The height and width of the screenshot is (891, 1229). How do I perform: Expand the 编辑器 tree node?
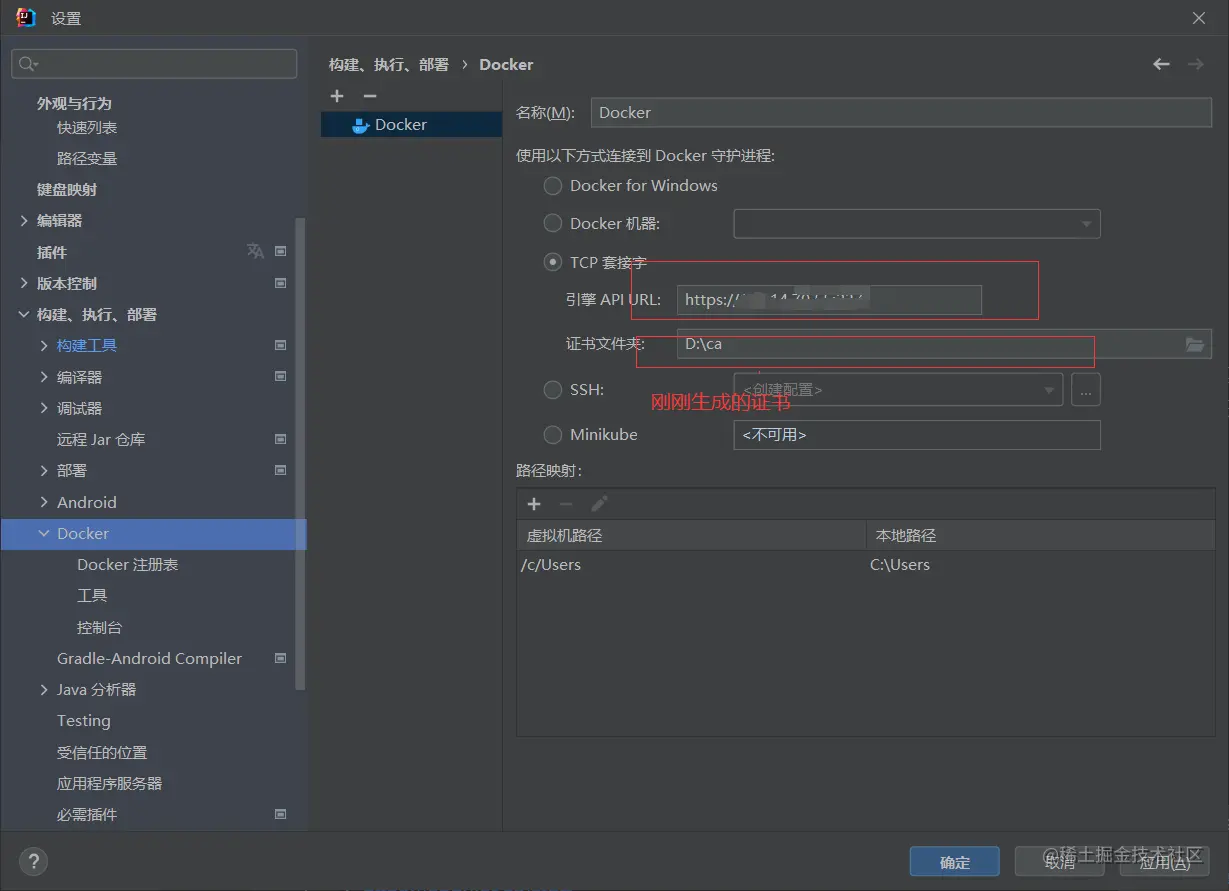point(24,220)
